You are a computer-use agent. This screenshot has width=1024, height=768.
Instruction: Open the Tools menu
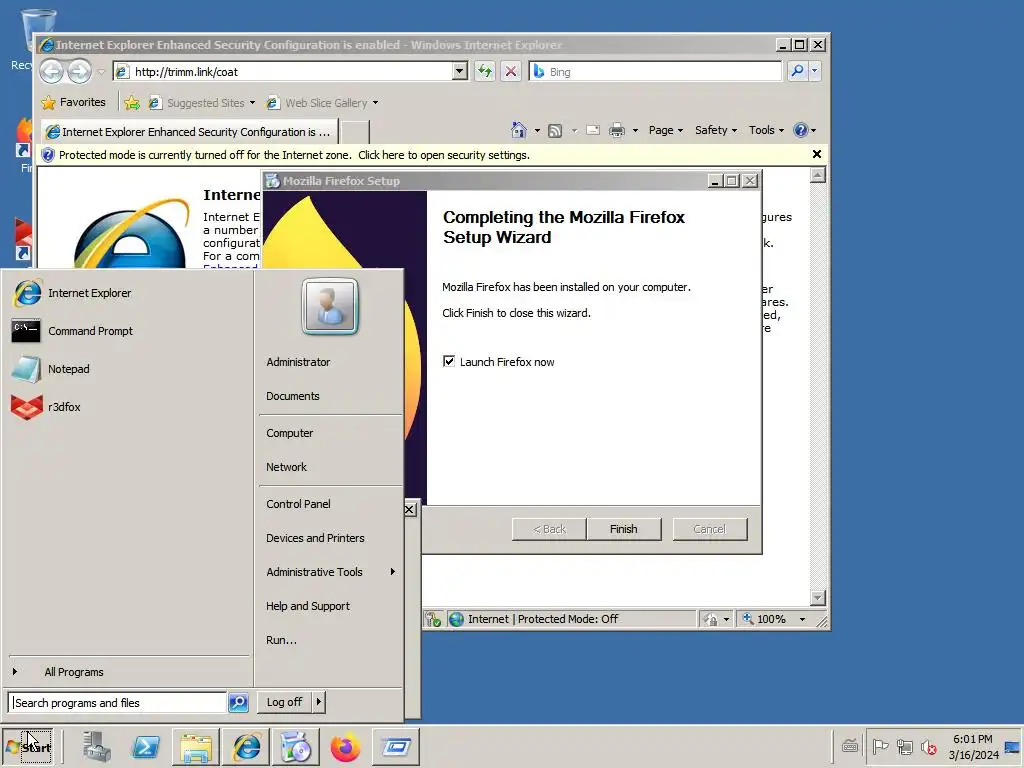pyautogui.click(x=766, y=131)
